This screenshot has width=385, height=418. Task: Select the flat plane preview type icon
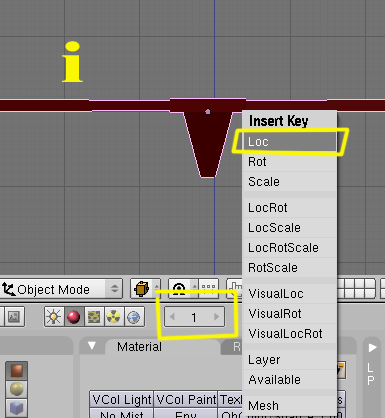click(16, 370)
